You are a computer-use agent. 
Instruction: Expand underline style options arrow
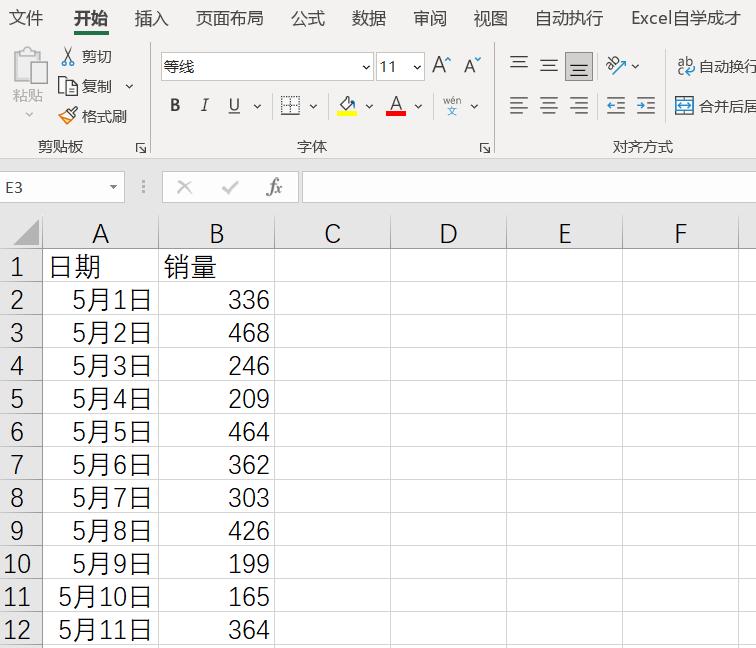pos(257,106)
